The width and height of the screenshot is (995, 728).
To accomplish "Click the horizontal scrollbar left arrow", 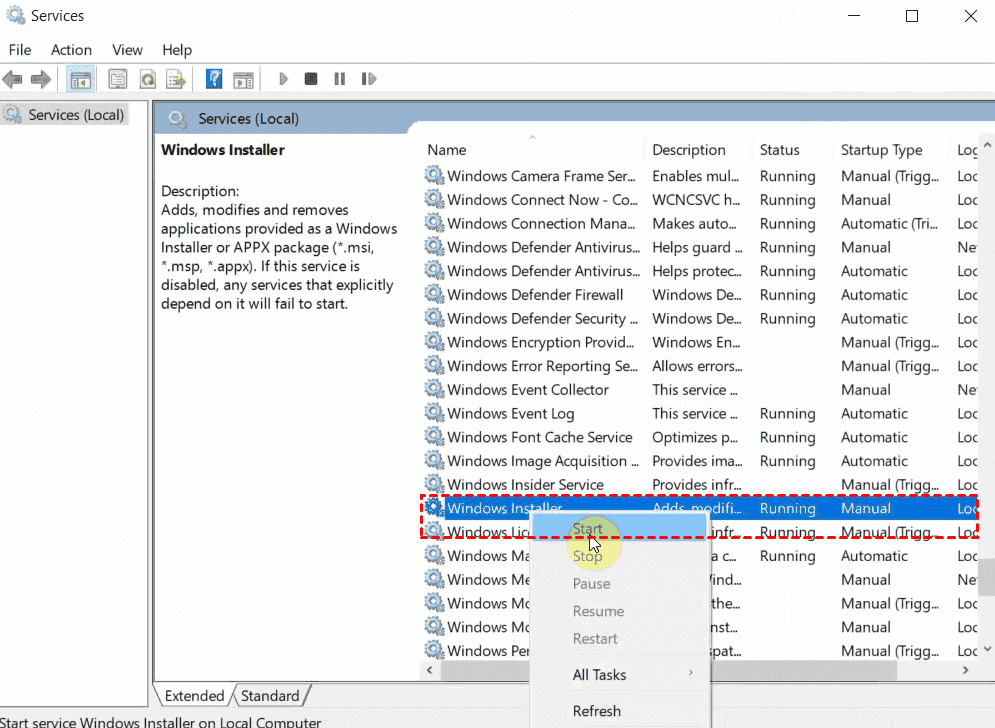I will coord(430,670).
